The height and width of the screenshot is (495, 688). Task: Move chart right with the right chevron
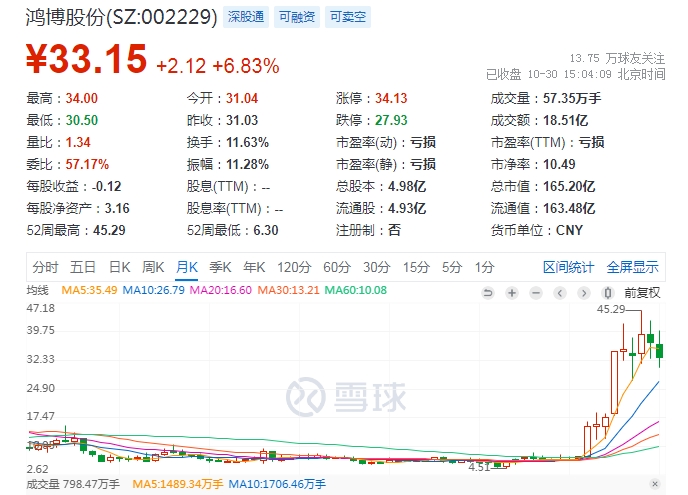(584, 293)
